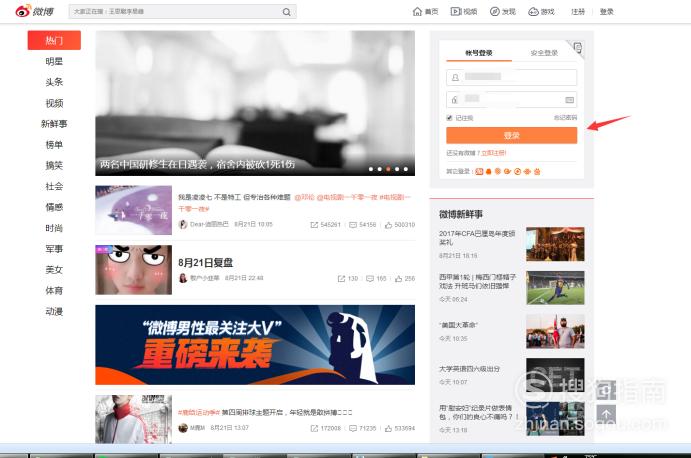The height and width of the screenshot is (458, 691).
Task: Select the last carousel dot
Action: click(406, 169)
